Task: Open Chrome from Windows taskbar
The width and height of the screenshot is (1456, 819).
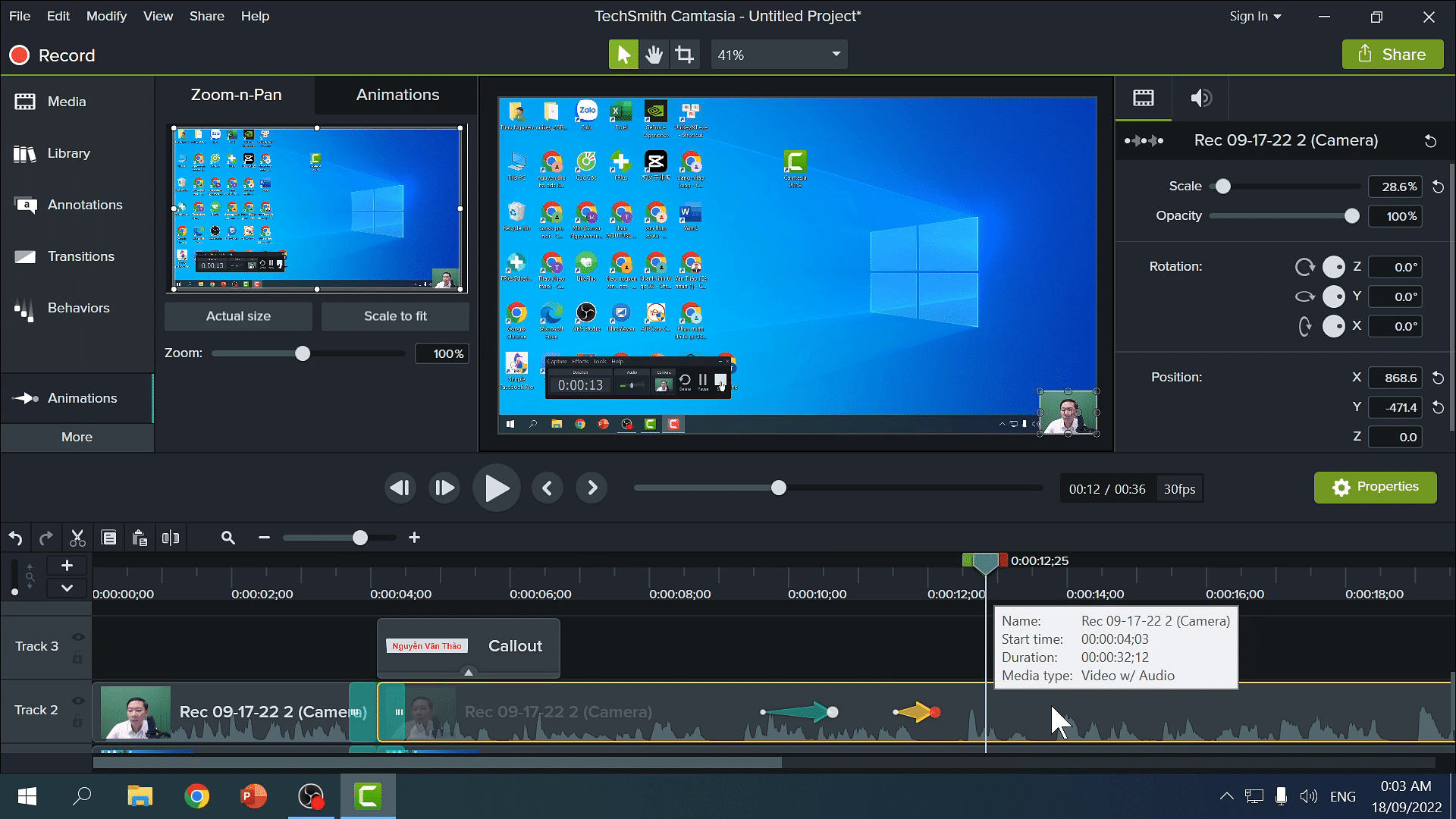Action: click(x=196, y=796)
